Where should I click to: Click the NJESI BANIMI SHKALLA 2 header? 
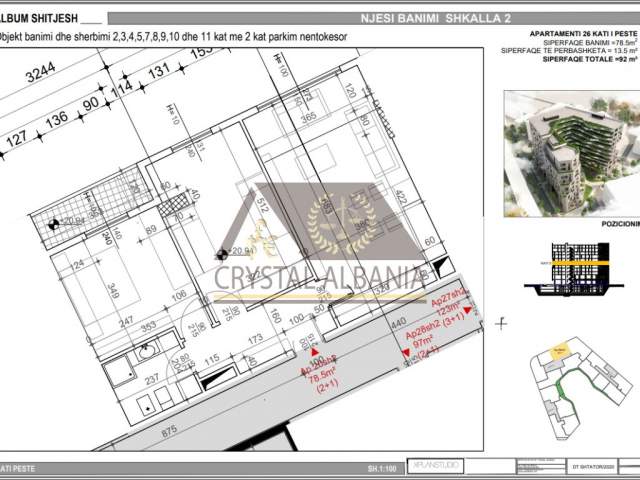436,18
